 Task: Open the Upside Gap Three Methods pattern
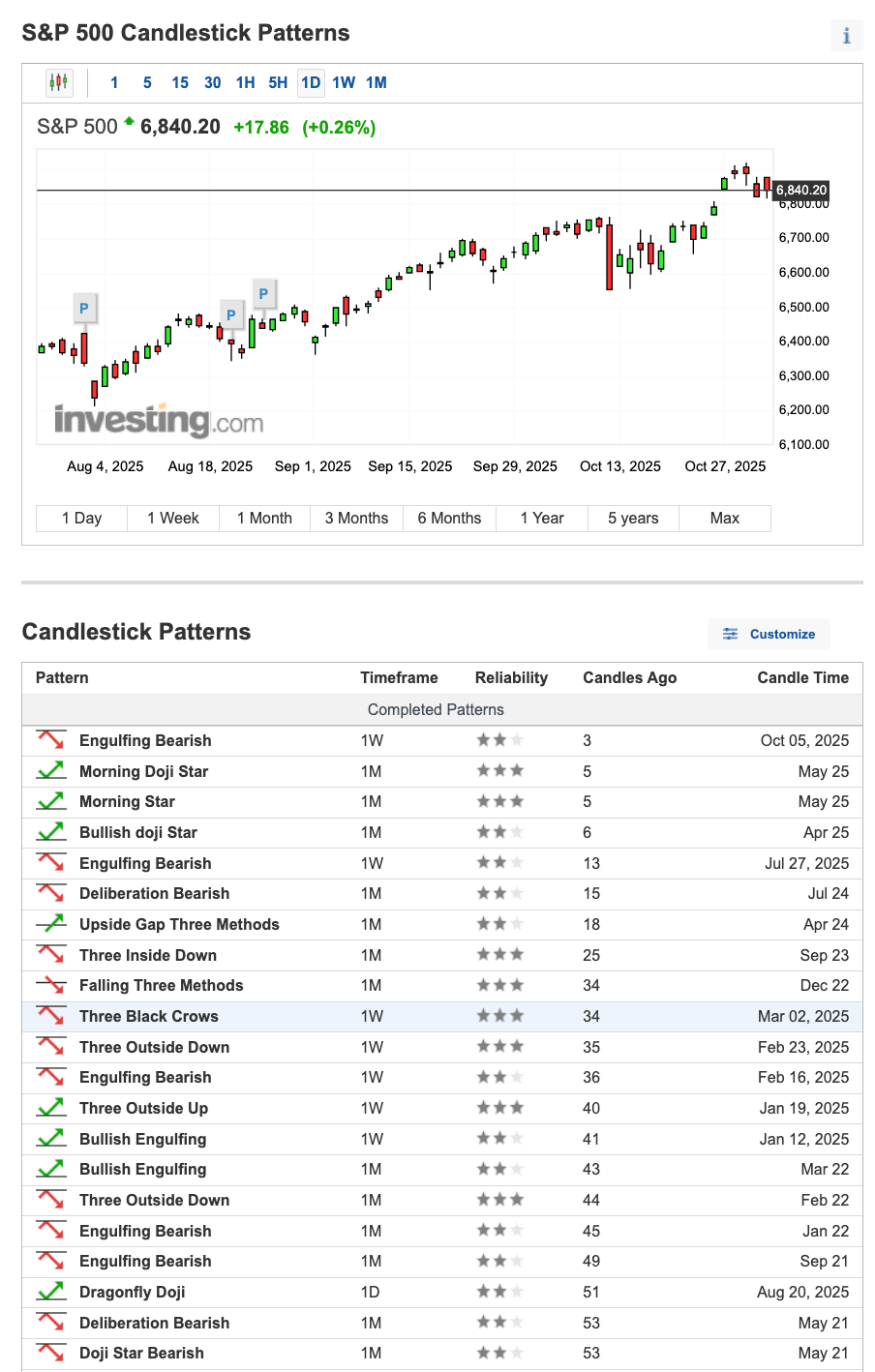pyautogui.click(x=179, y=924)
